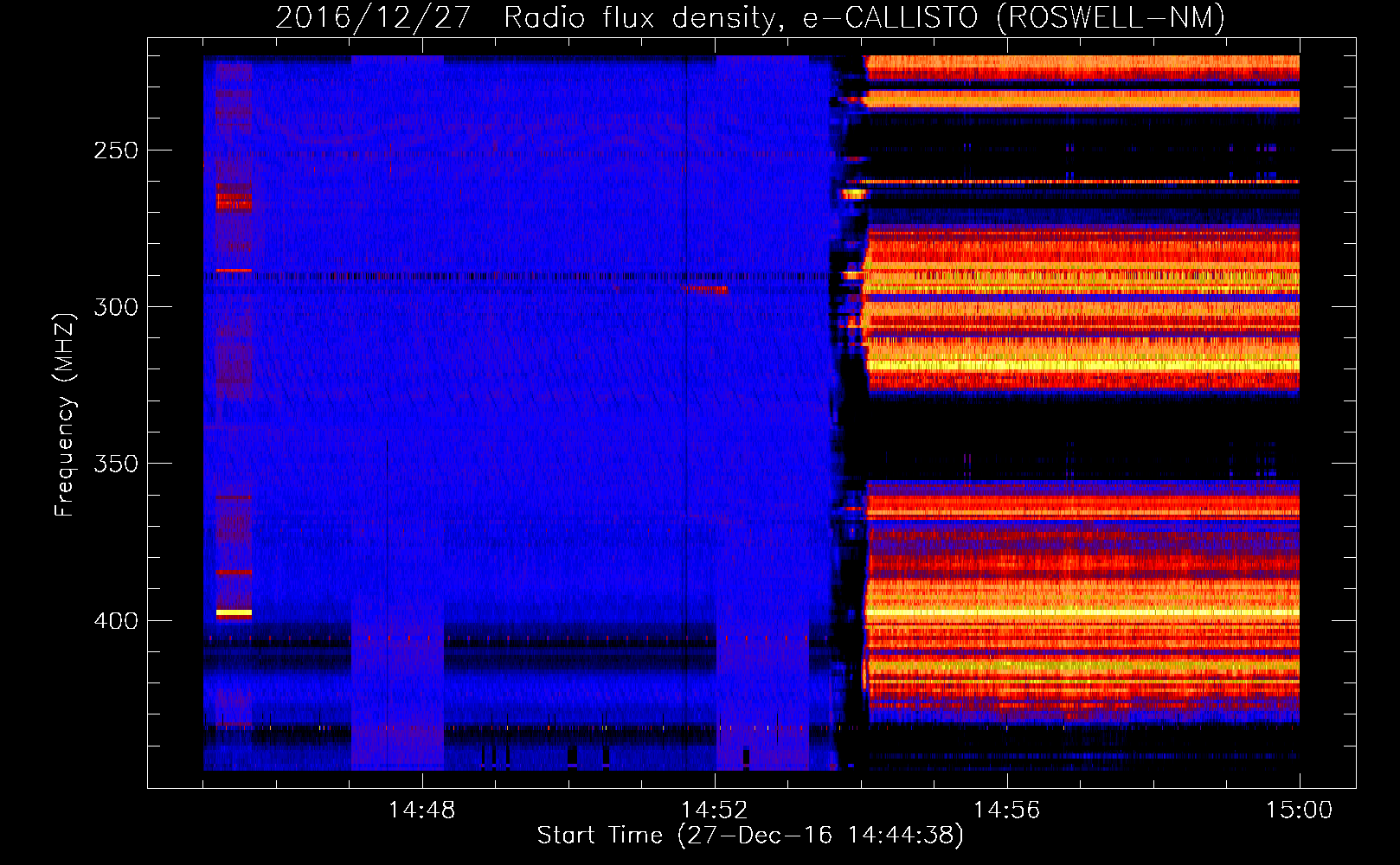Click the 14:56 time tick label
The width and height of the screenshot is (1400, 865).
pyautogui.click(x=1006, y=810)
